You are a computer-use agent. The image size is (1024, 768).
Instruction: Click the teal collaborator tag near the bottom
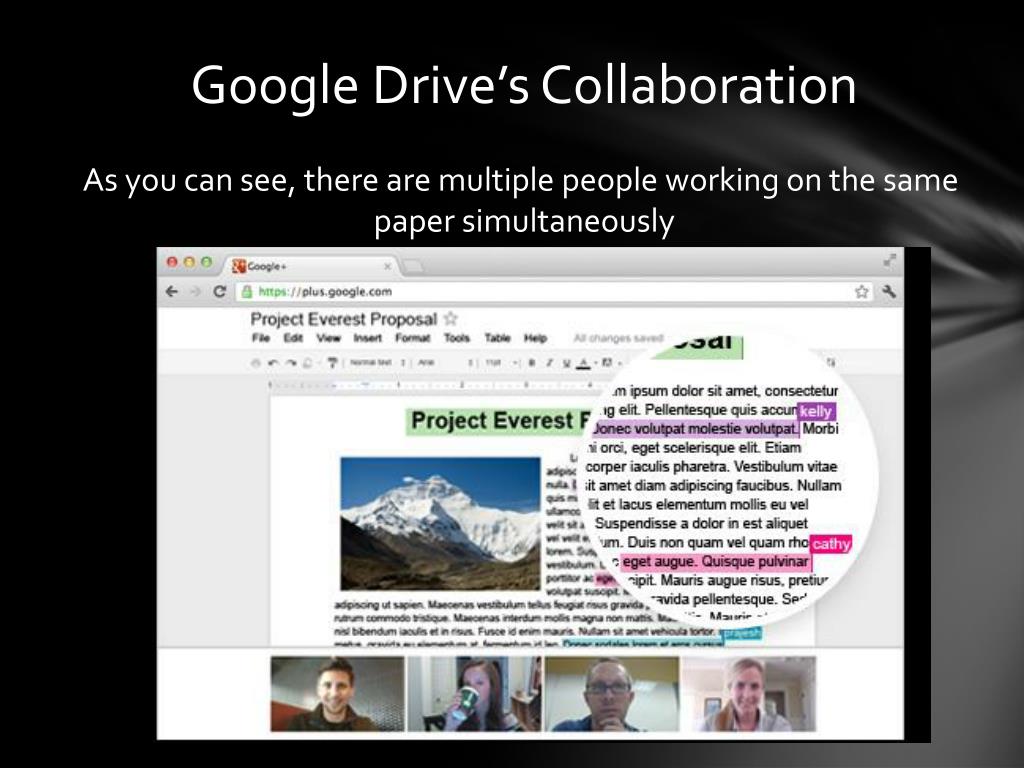740,633
